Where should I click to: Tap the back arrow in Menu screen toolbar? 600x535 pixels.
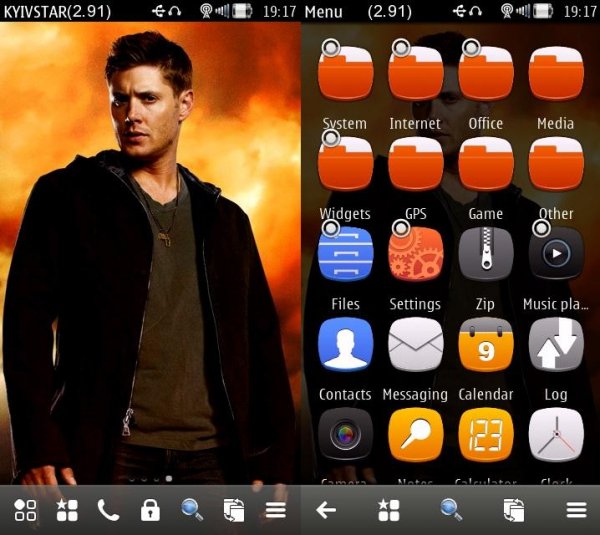(326, 510)
